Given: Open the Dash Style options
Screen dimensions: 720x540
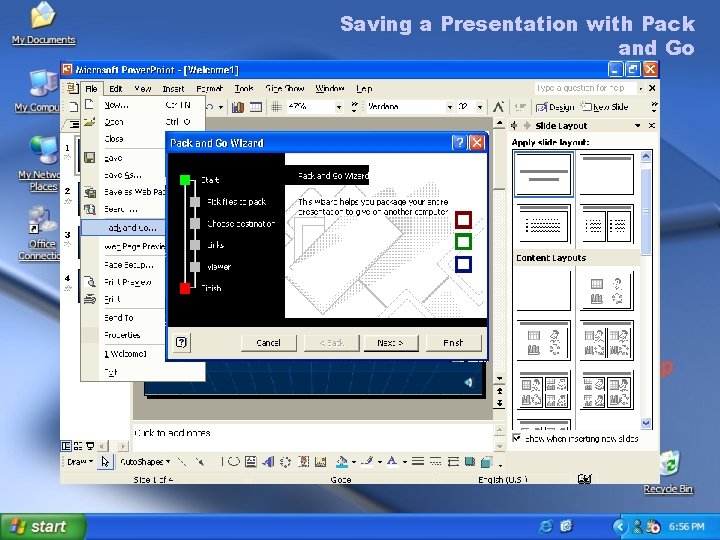Looking at the screenshot, I should [x=436, y=461].
